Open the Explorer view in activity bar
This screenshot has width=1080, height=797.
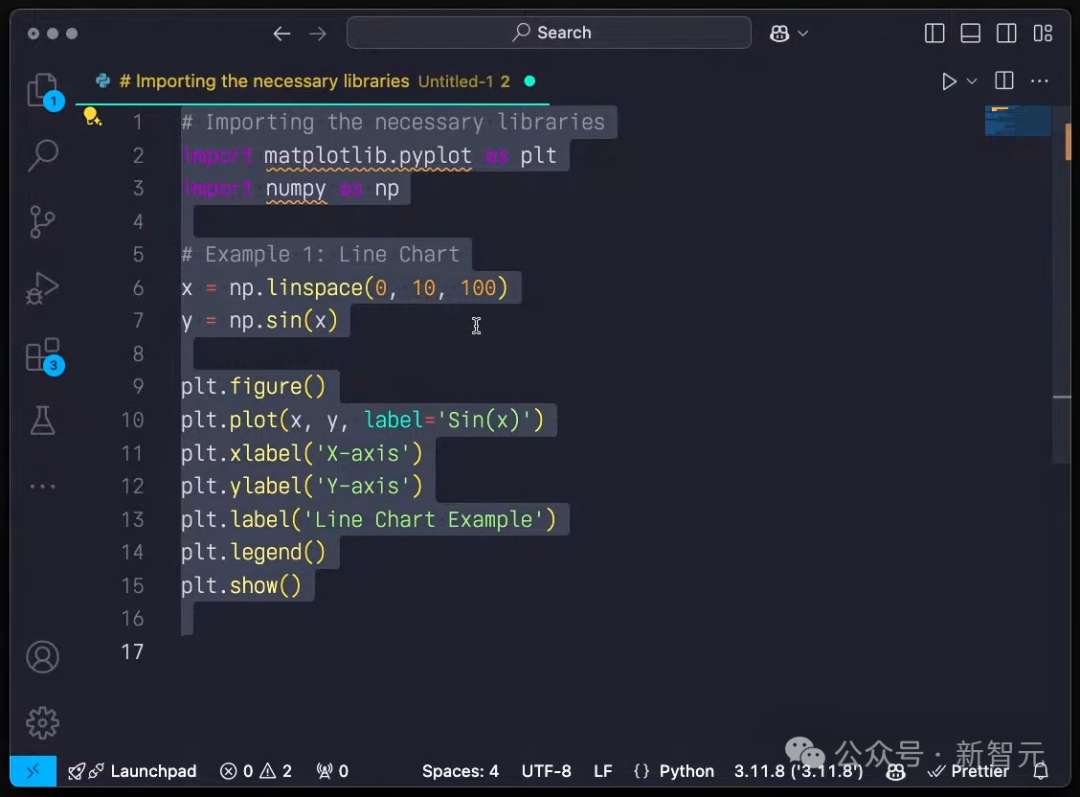(x=42, y=89)
